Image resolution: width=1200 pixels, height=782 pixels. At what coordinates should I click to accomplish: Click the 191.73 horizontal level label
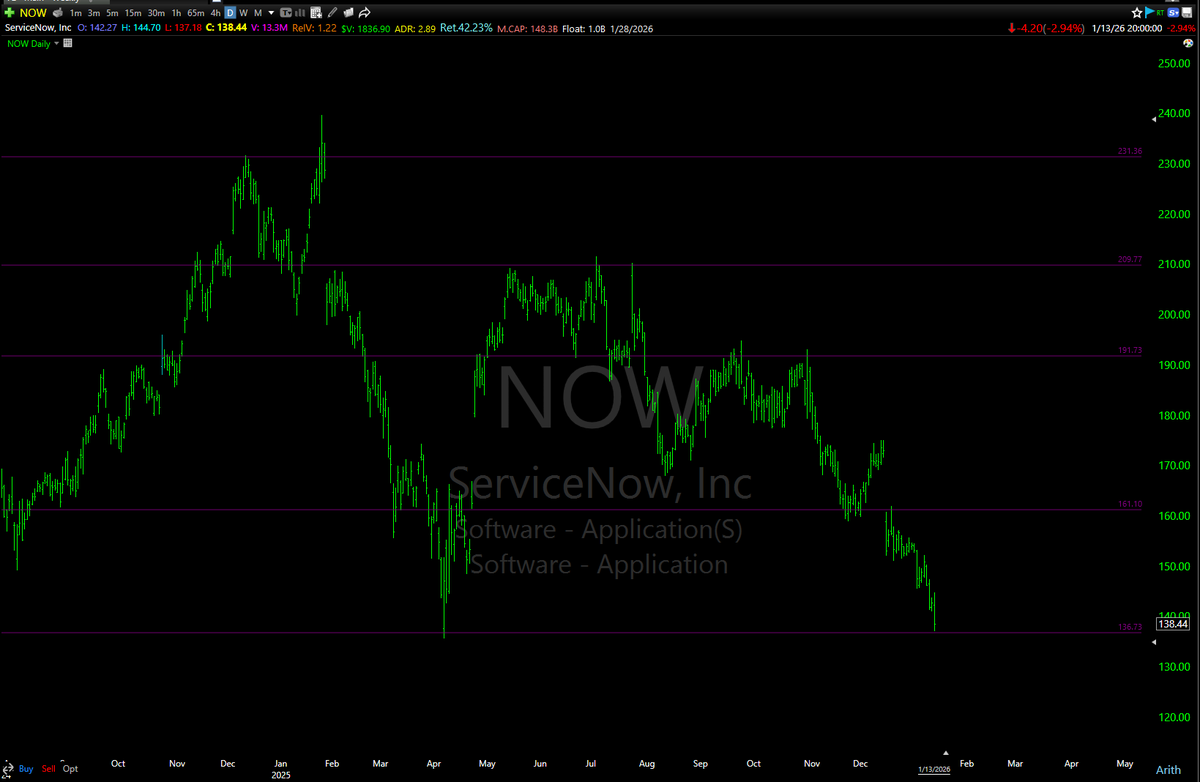click(x=1130, y=351)
